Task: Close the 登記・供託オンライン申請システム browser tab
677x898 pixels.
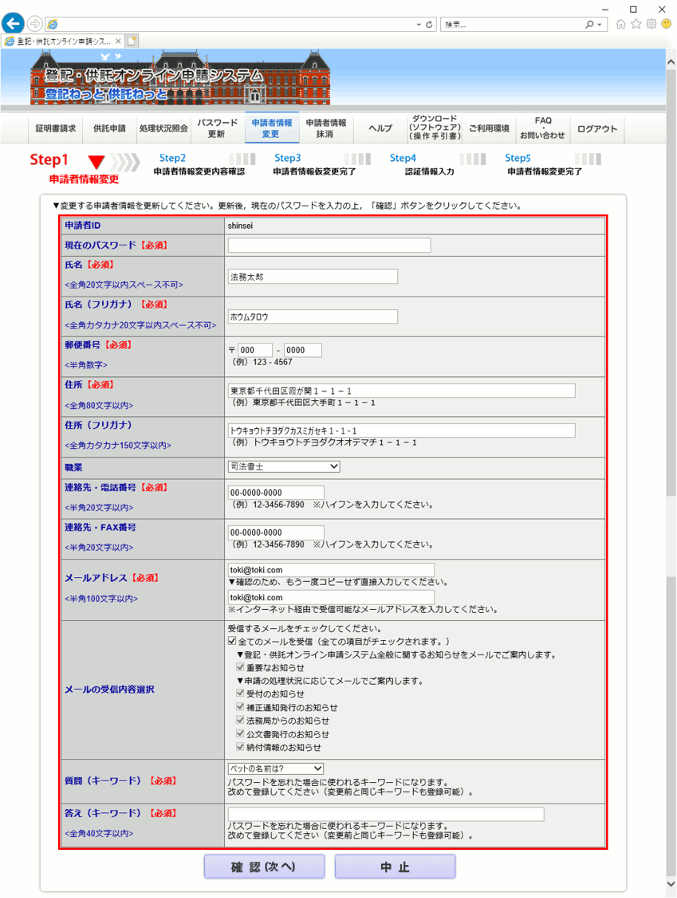Action: point(118,41)
